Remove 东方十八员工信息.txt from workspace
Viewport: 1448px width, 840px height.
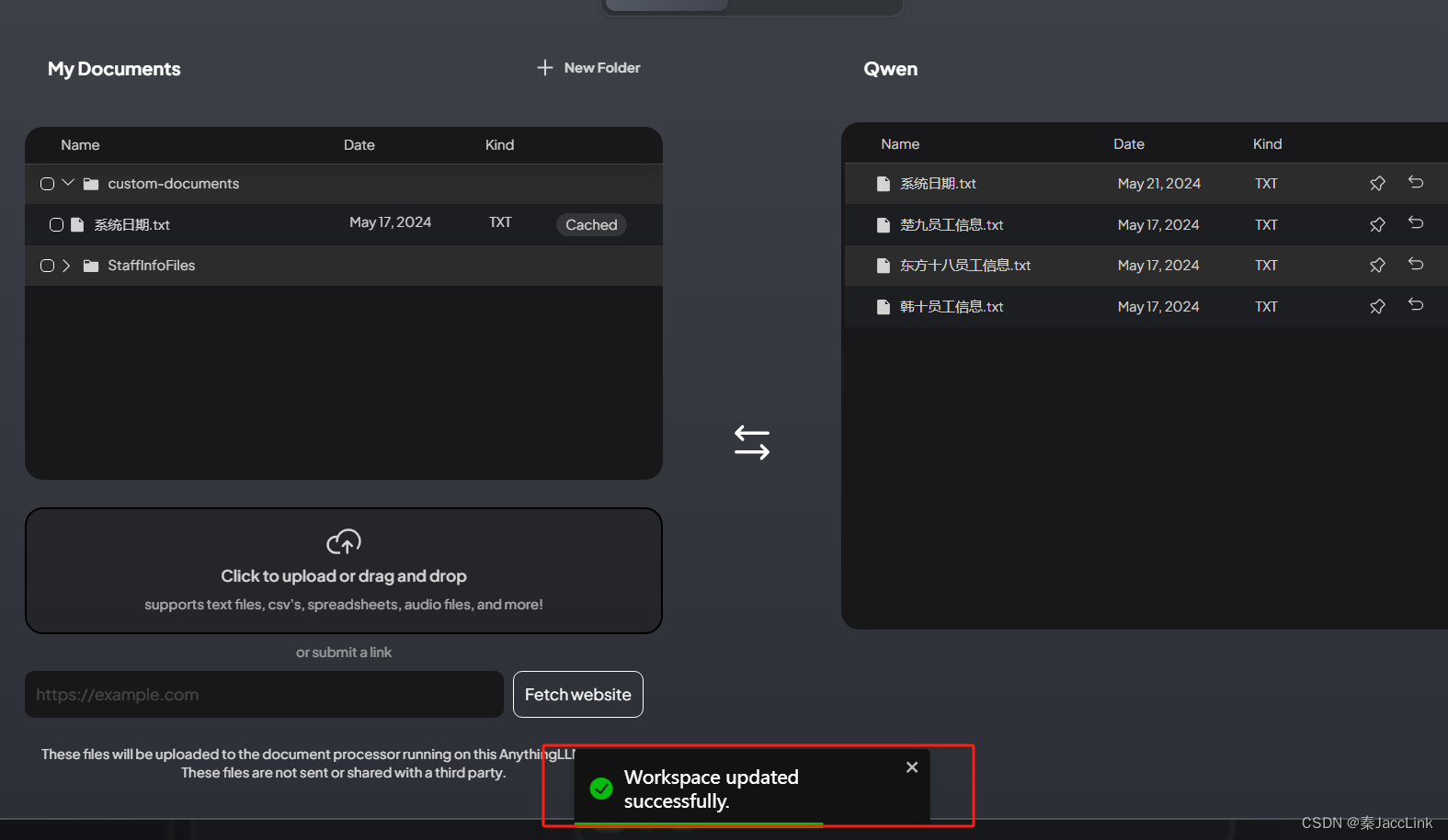[1416, 264]
